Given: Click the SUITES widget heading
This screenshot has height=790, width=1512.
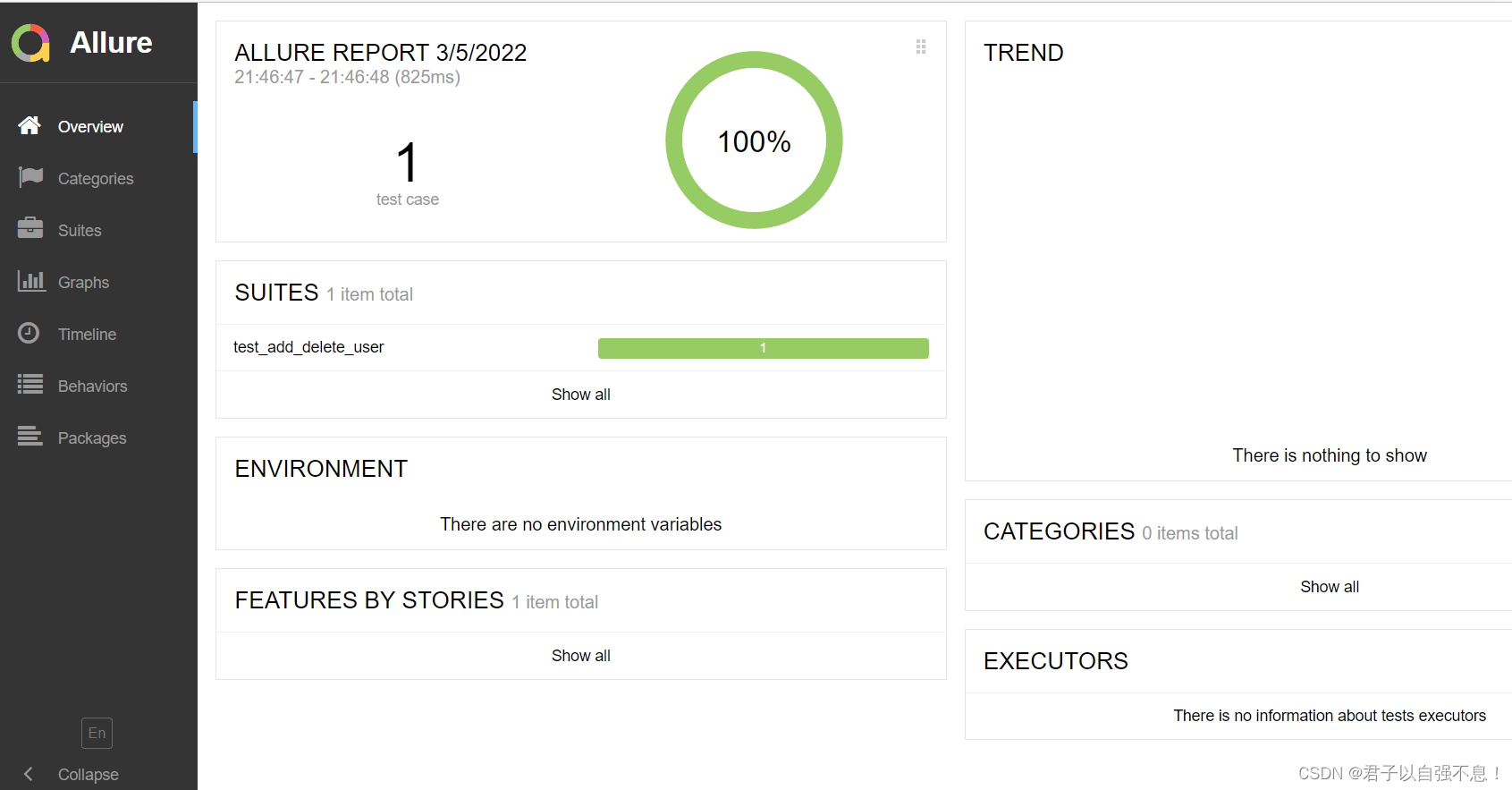Looking at the screenshot, I should coord(276,293).
